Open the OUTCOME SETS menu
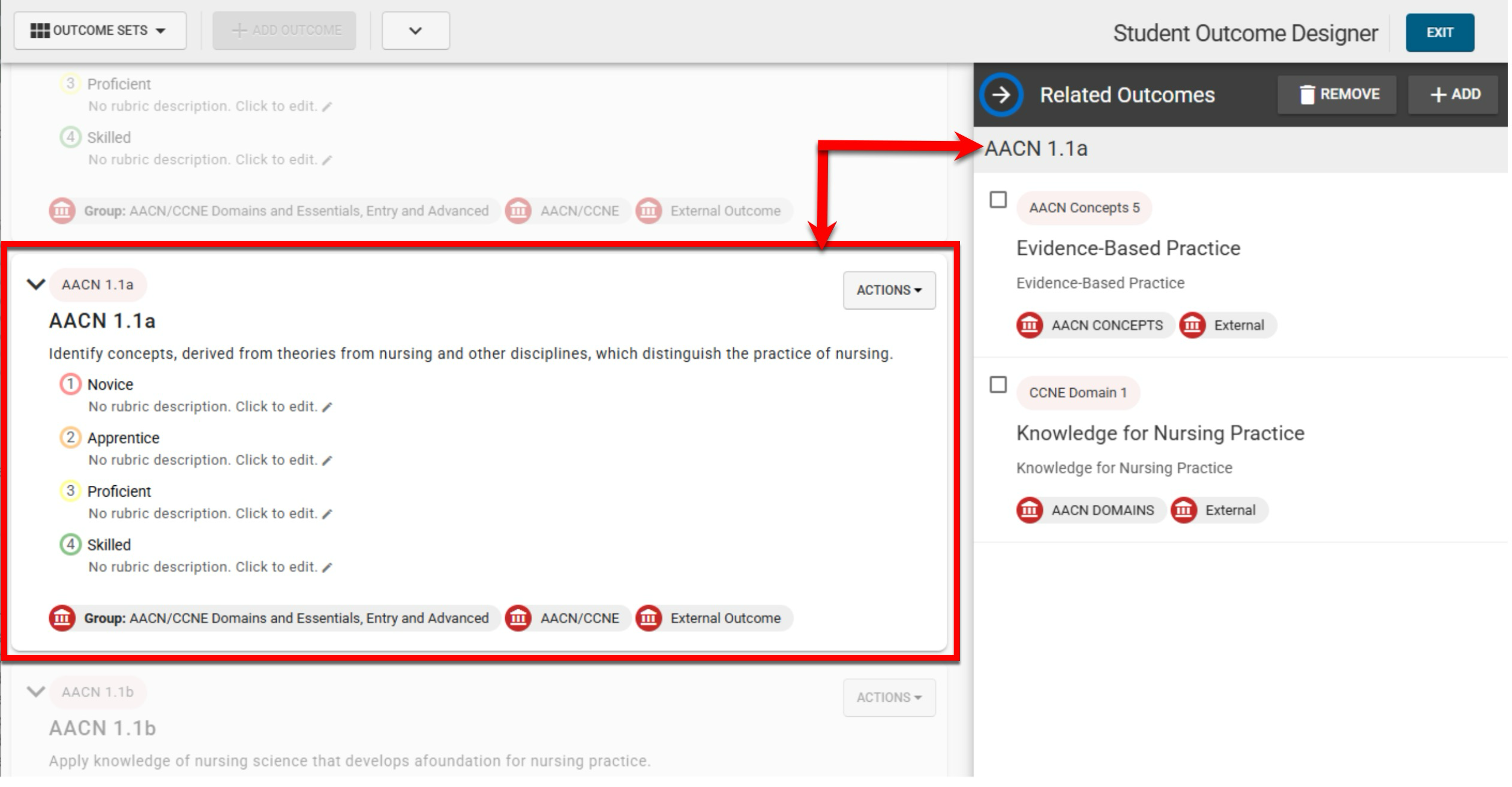The height and width of the screenshot is (787, 1512). pos(100,31)
